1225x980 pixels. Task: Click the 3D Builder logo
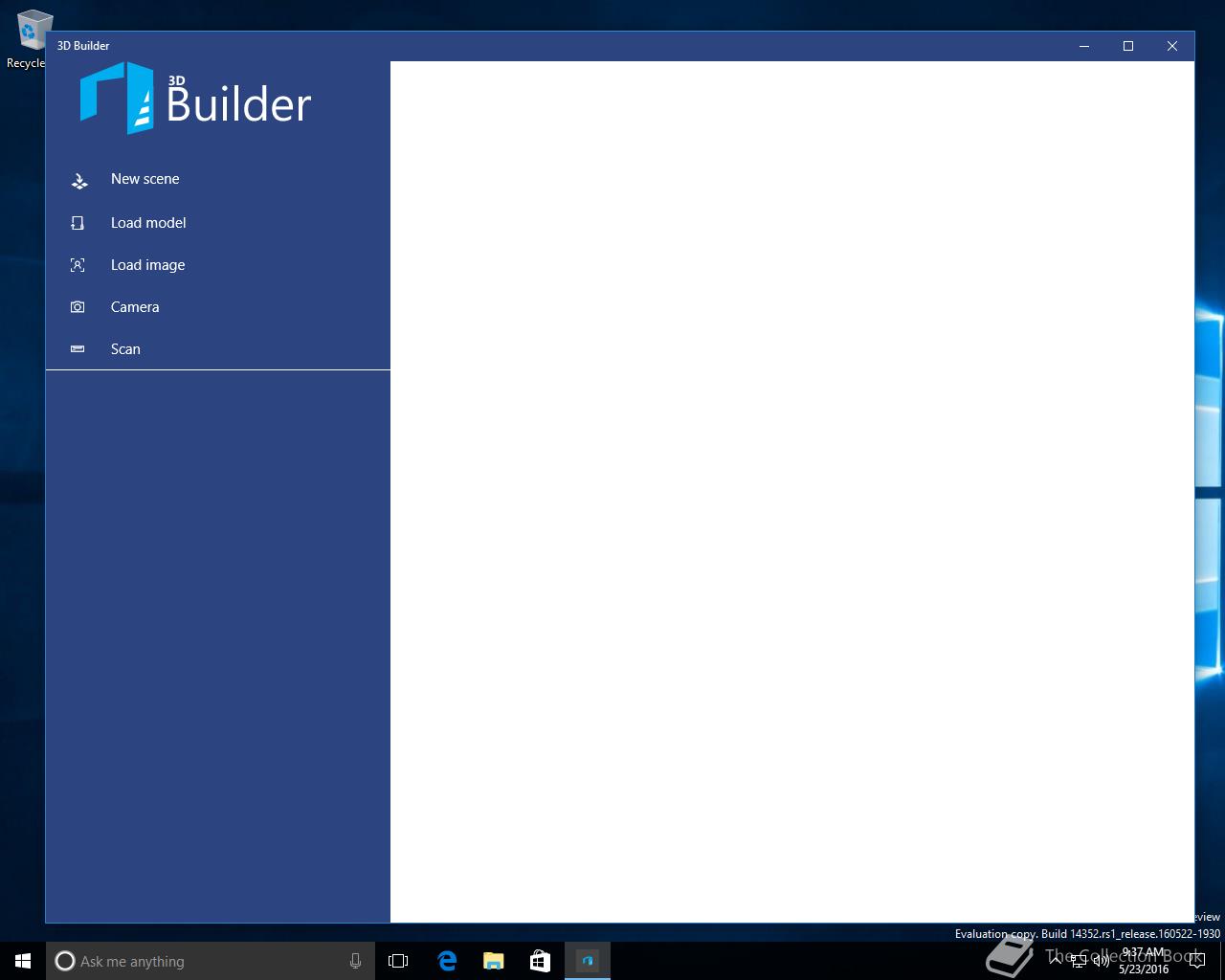coord(196,98)
